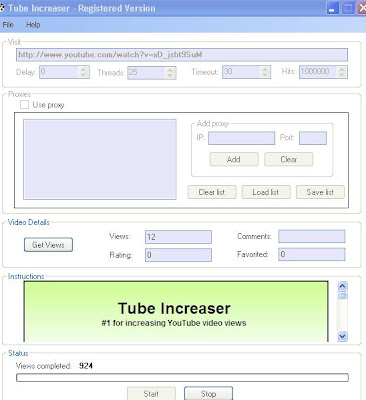
Task: Click the Rating value field
Action: tap(178, 255)
